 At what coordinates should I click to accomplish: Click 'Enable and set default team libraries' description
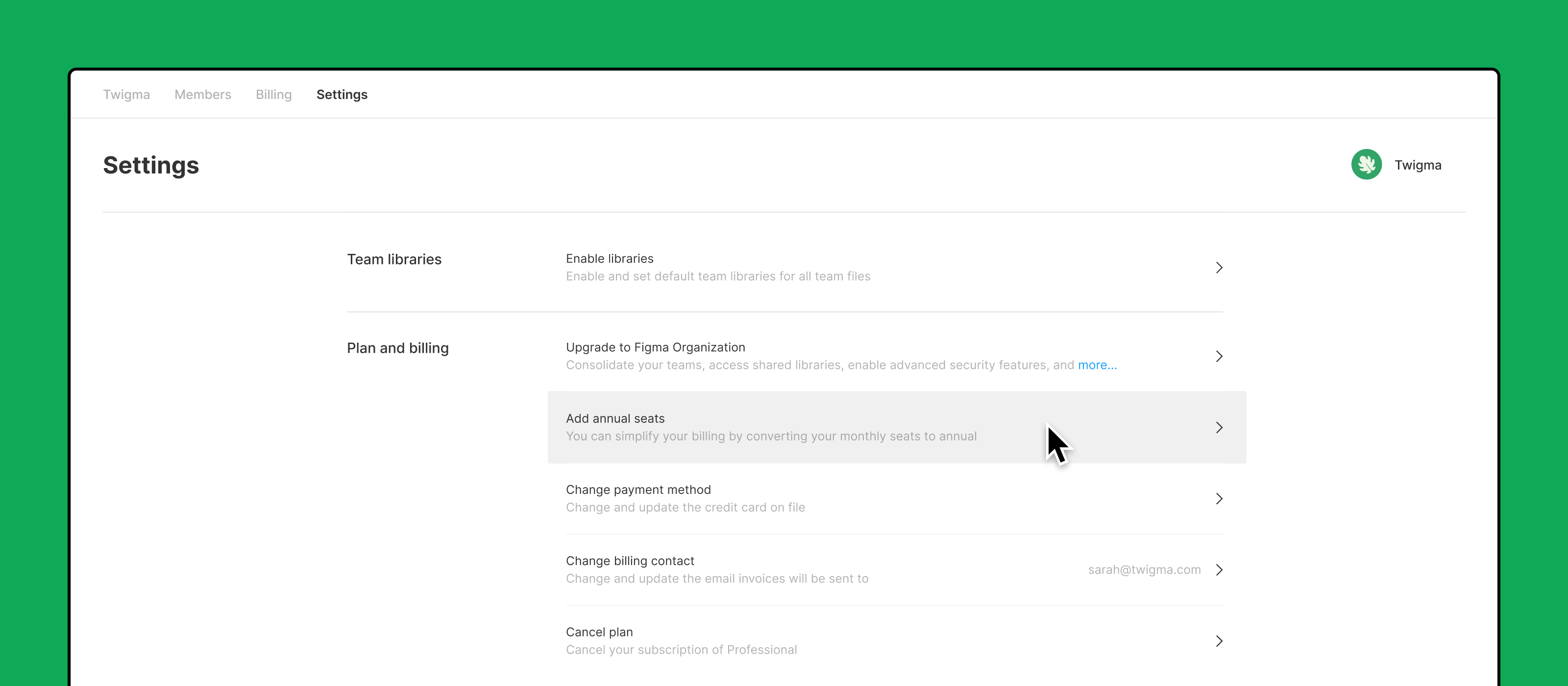click(x=718, y=276)
